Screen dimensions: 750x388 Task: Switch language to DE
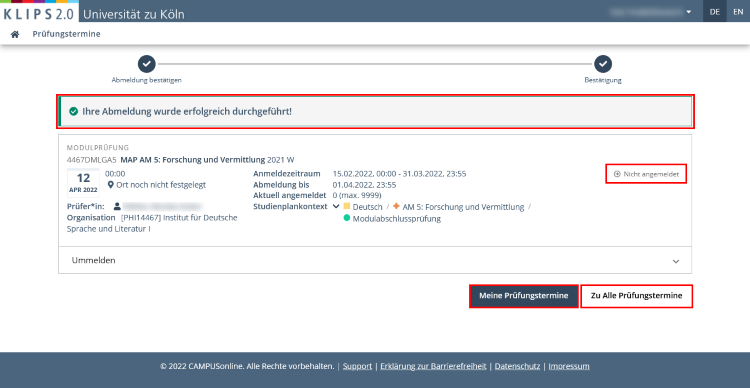click(715, 12)
